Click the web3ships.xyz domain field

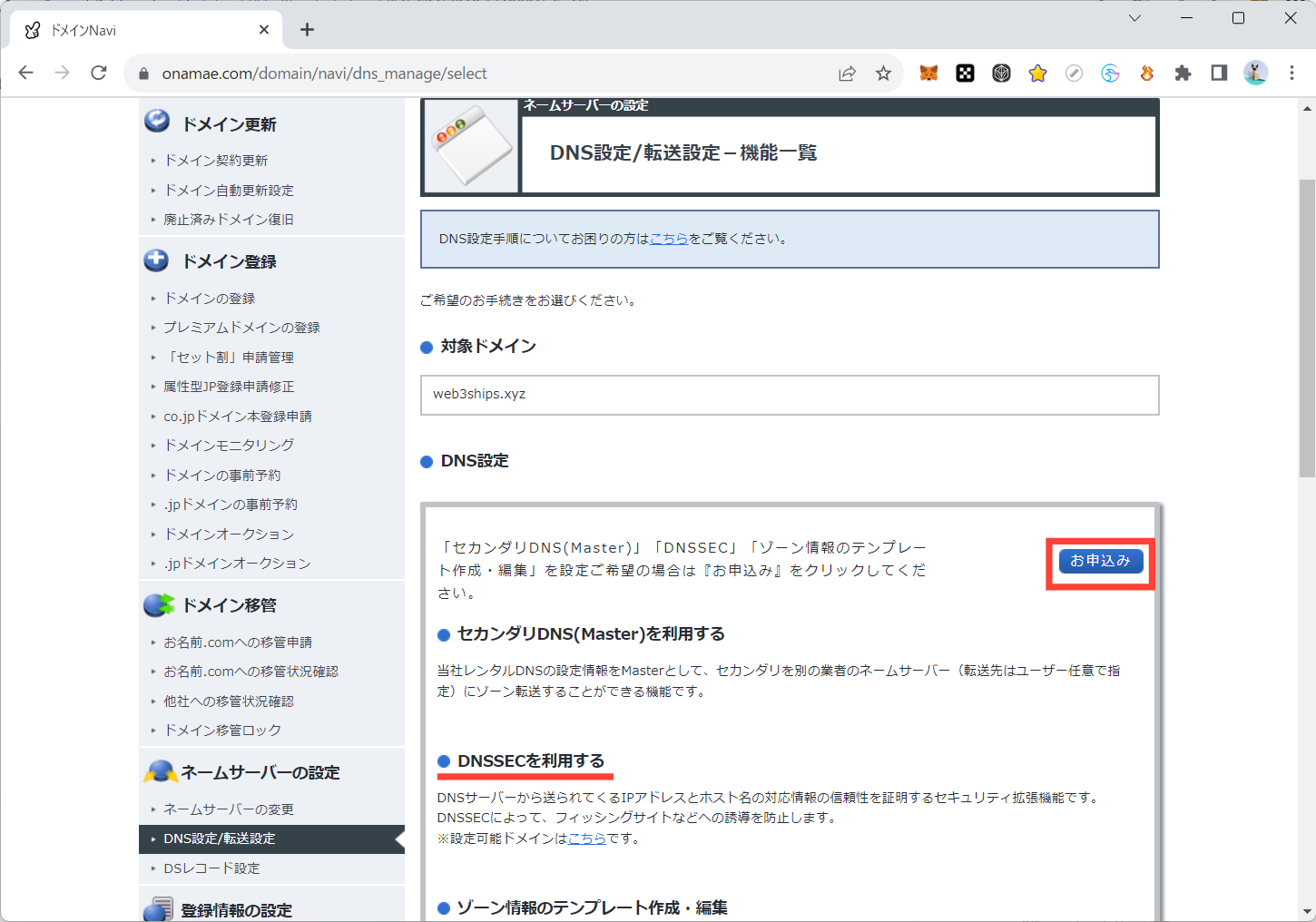[x=789, y=395]
